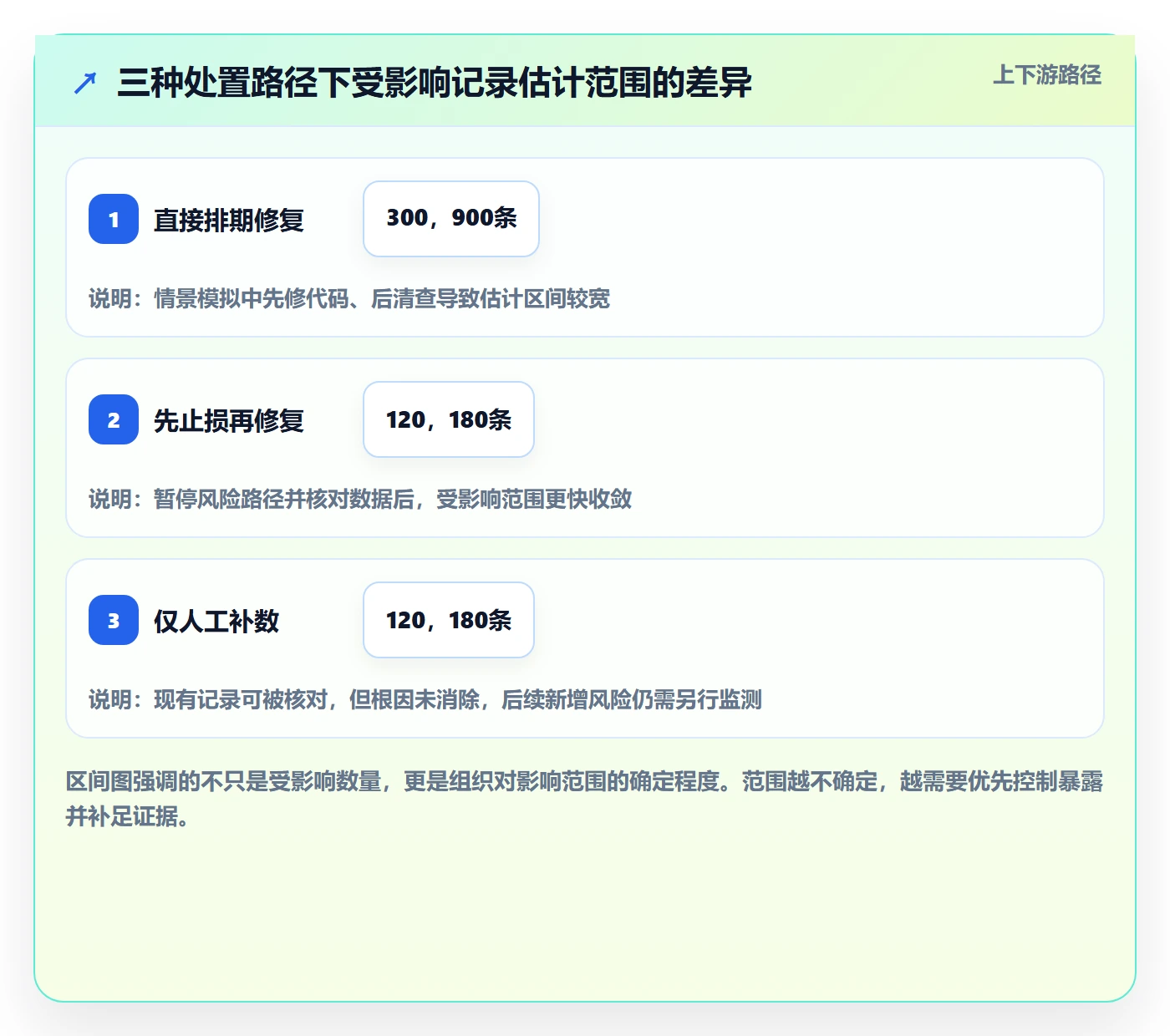Select the 仅人工补数 heading
The image size is (1170, 1036).
(x=216, y=621)
